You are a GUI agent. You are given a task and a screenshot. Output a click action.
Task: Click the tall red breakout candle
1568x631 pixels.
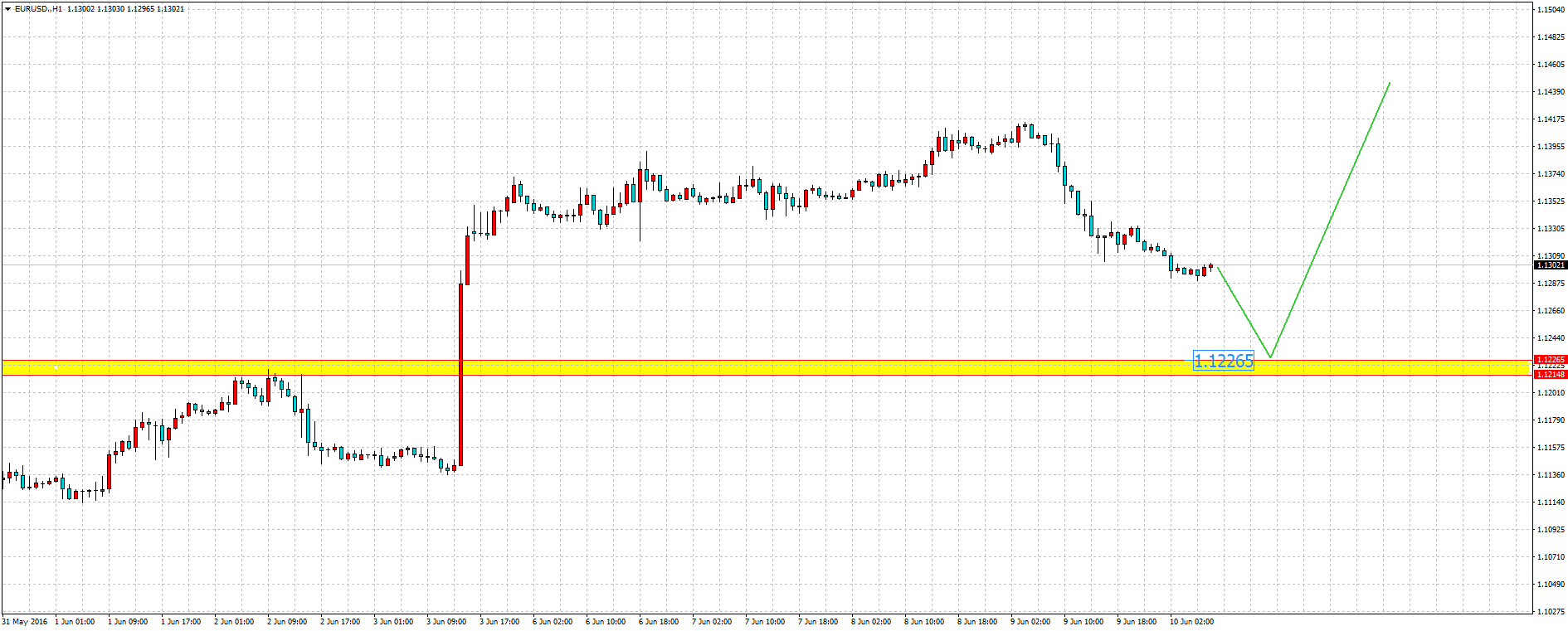pos(460,373)
